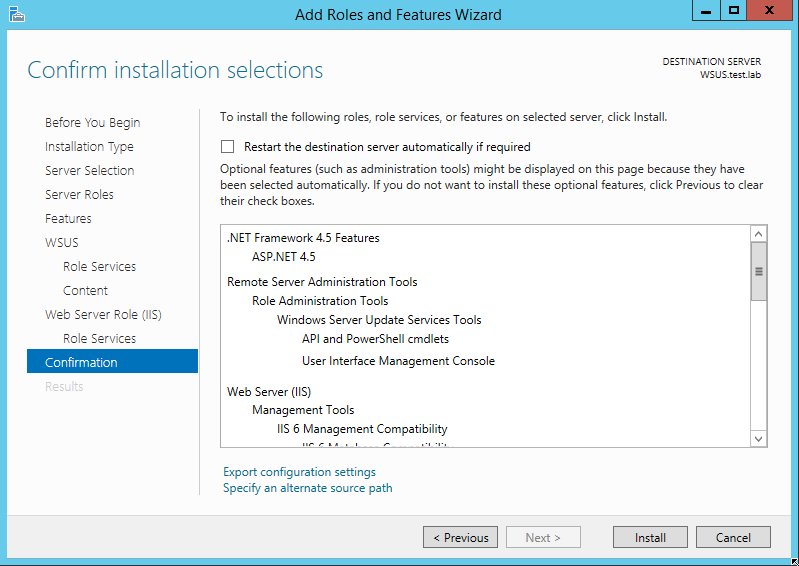Maximize the wizard window
799x566 pixels.
coord(733,11)
